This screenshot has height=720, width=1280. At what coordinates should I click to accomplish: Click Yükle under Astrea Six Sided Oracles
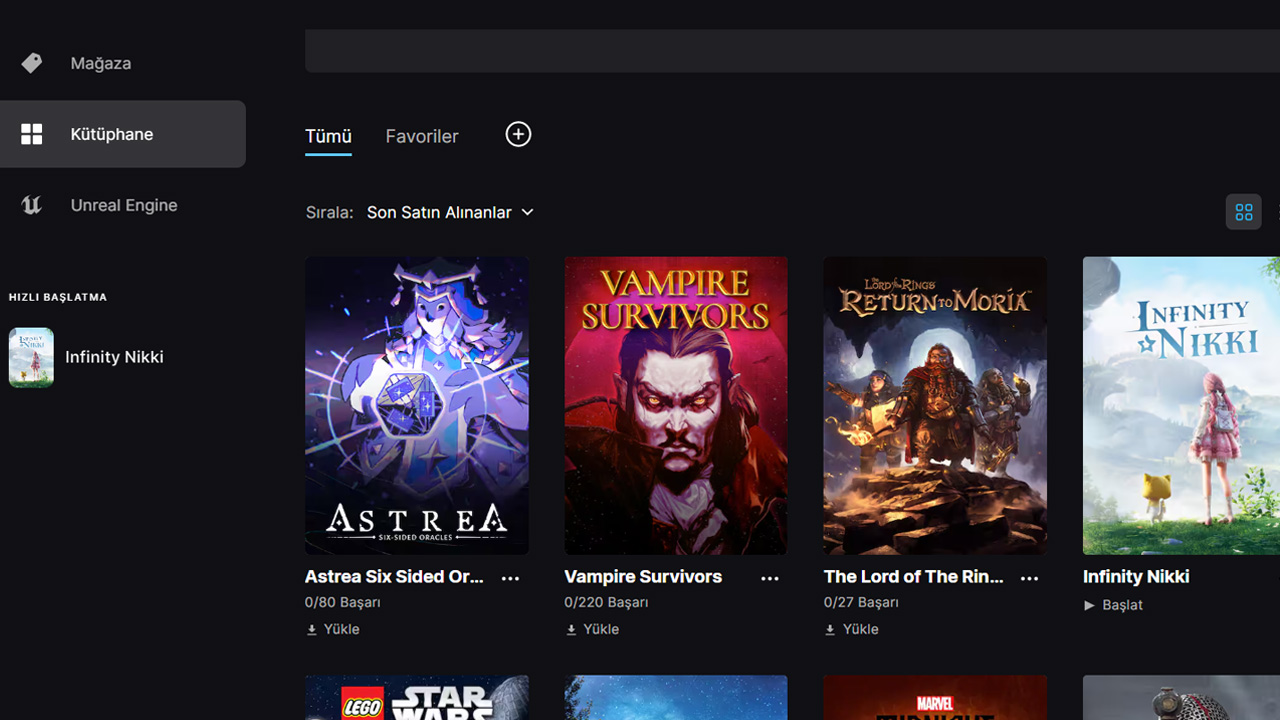click(341, 629)
